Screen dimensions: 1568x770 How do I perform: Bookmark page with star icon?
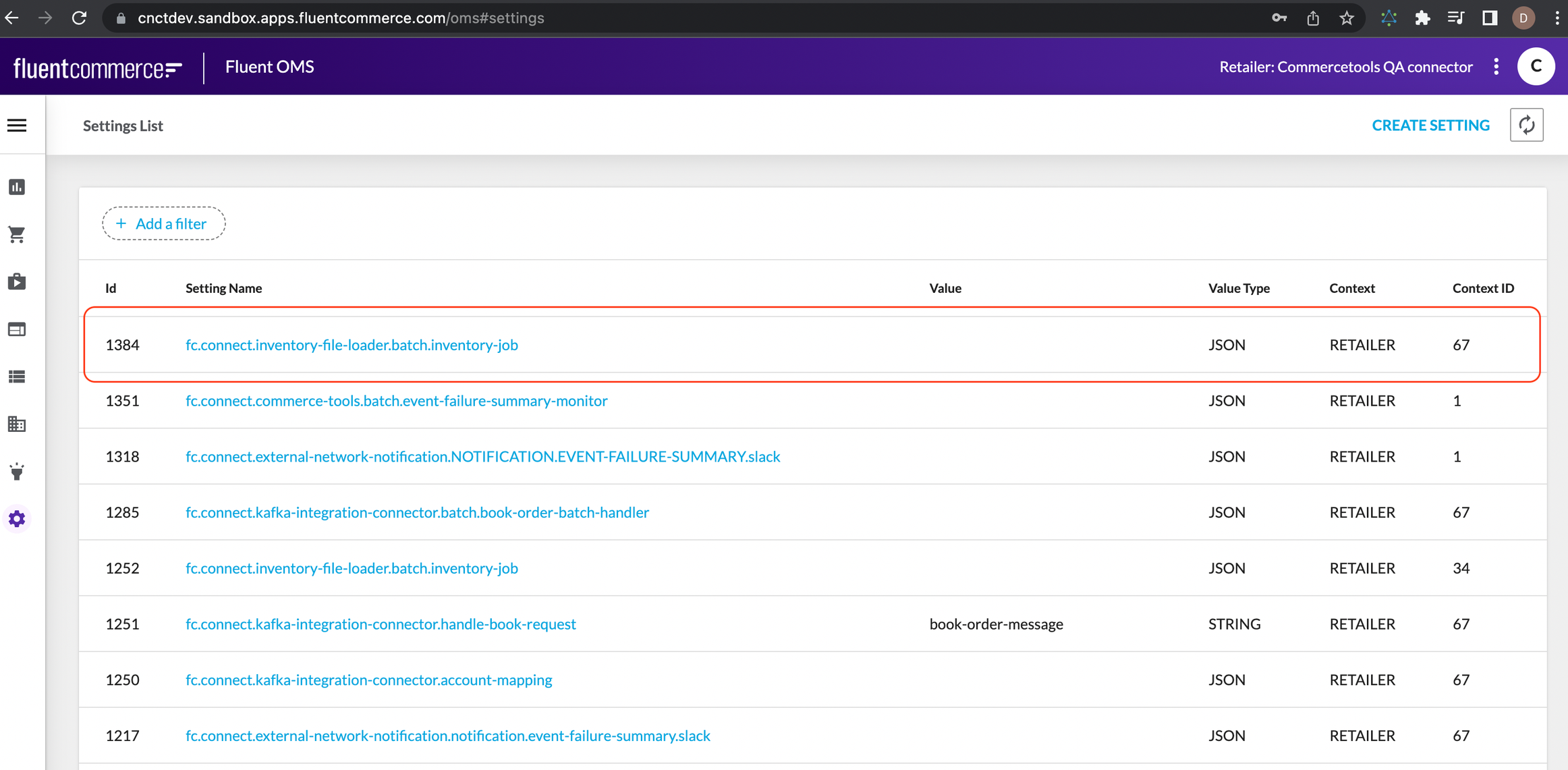point(1347,18)
